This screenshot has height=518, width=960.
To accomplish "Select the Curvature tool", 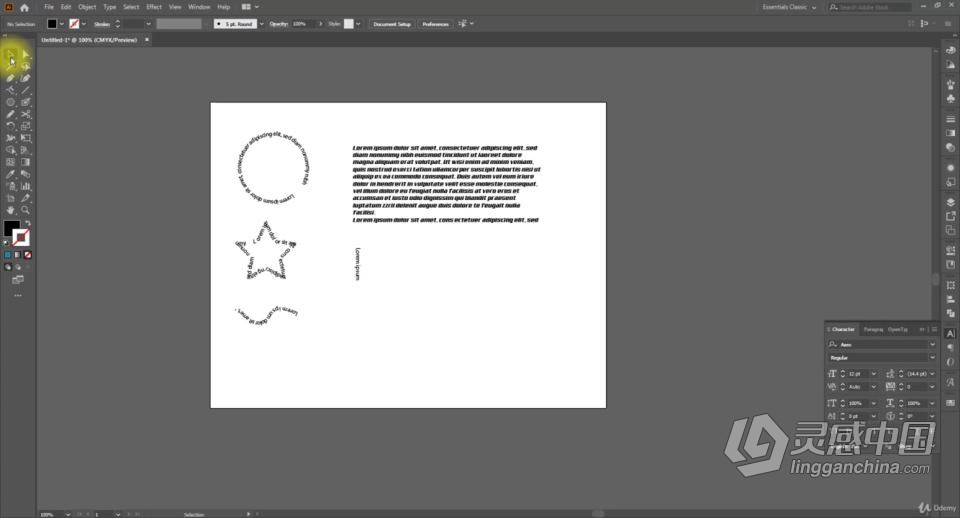I will click(x=26, y=78).
